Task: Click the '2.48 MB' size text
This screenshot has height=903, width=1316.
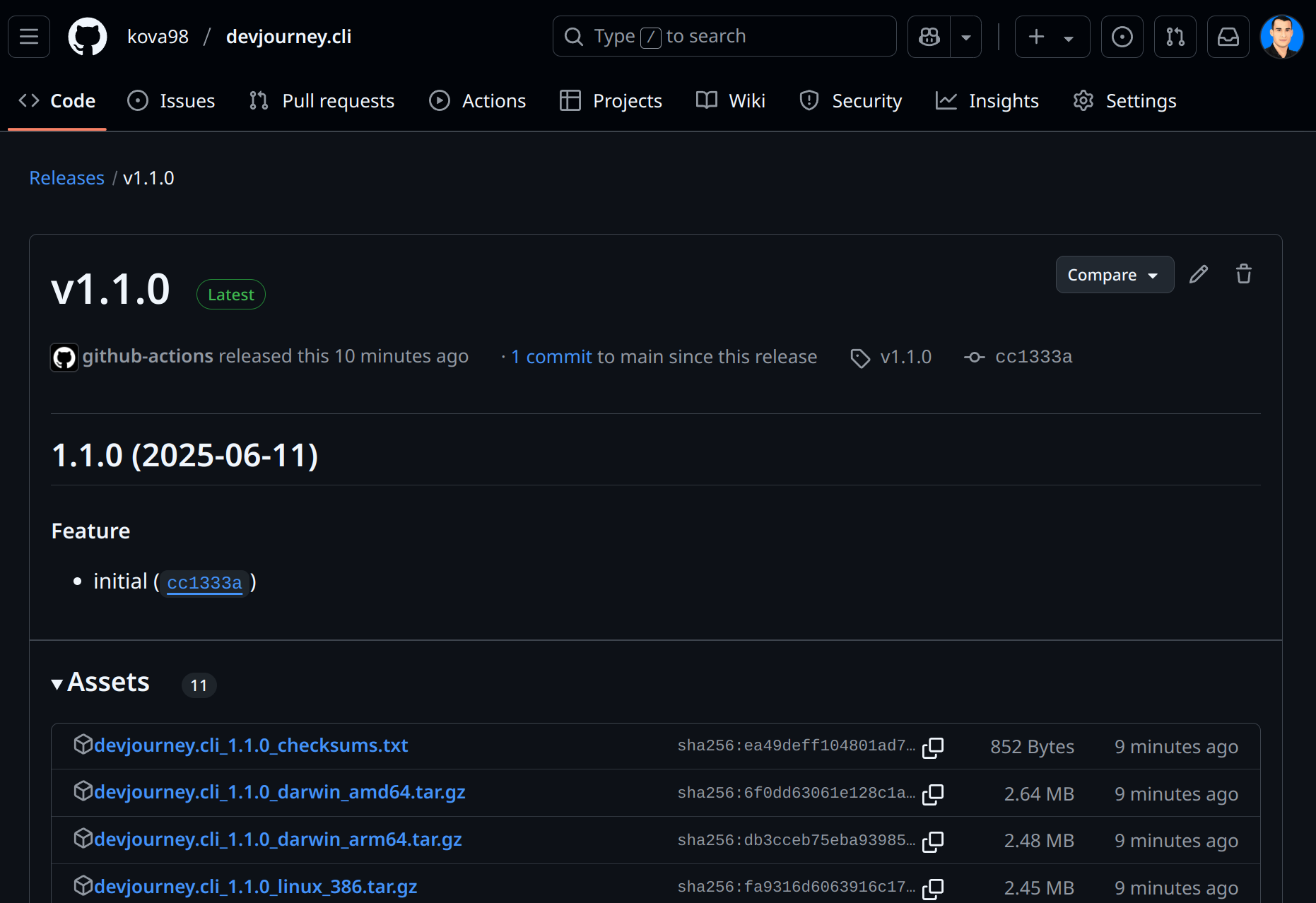Action: click(x=1039, y=841)
